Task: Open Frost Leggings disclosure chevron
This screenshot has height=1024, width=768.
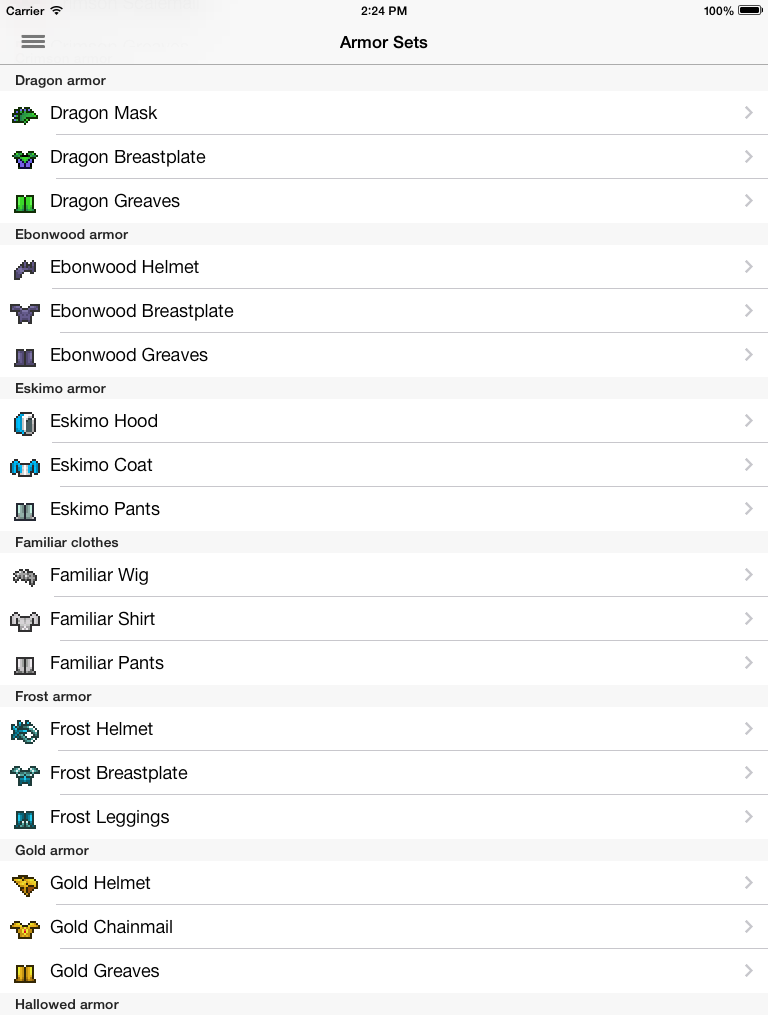Action: [x=748, y=817]
